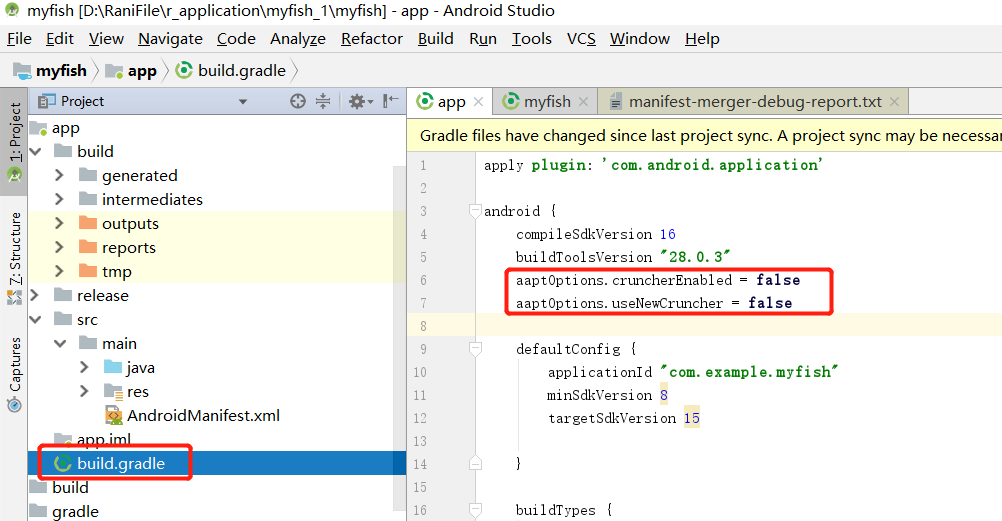Open the File menu
Image resolution: width=1002 pixels, height=521 pixels.
click(19, 39)
